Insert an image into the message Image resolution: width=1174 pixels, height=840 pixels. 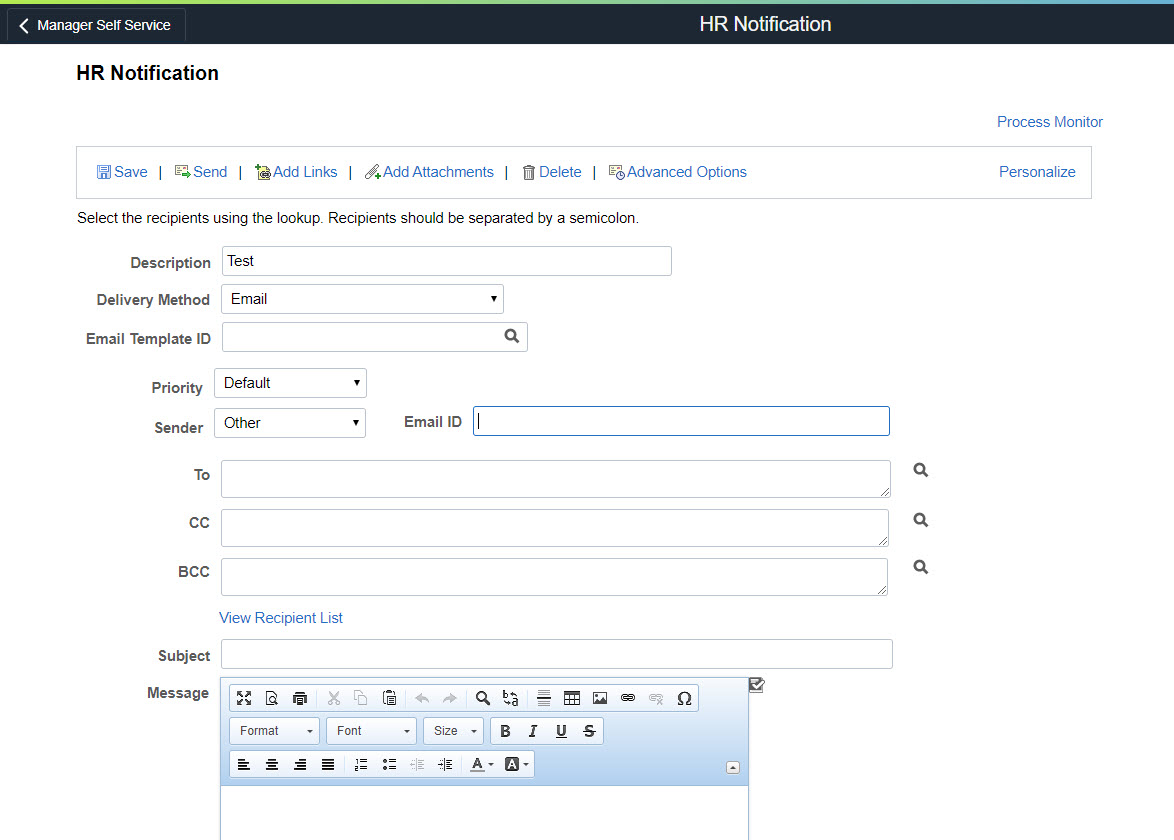tap(600, 698)
